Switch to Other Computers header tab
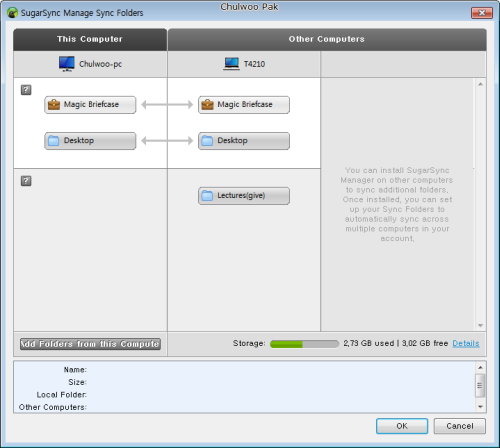This screenshot has width=500, height=448. pyautogui.click(x=327, y=39)
